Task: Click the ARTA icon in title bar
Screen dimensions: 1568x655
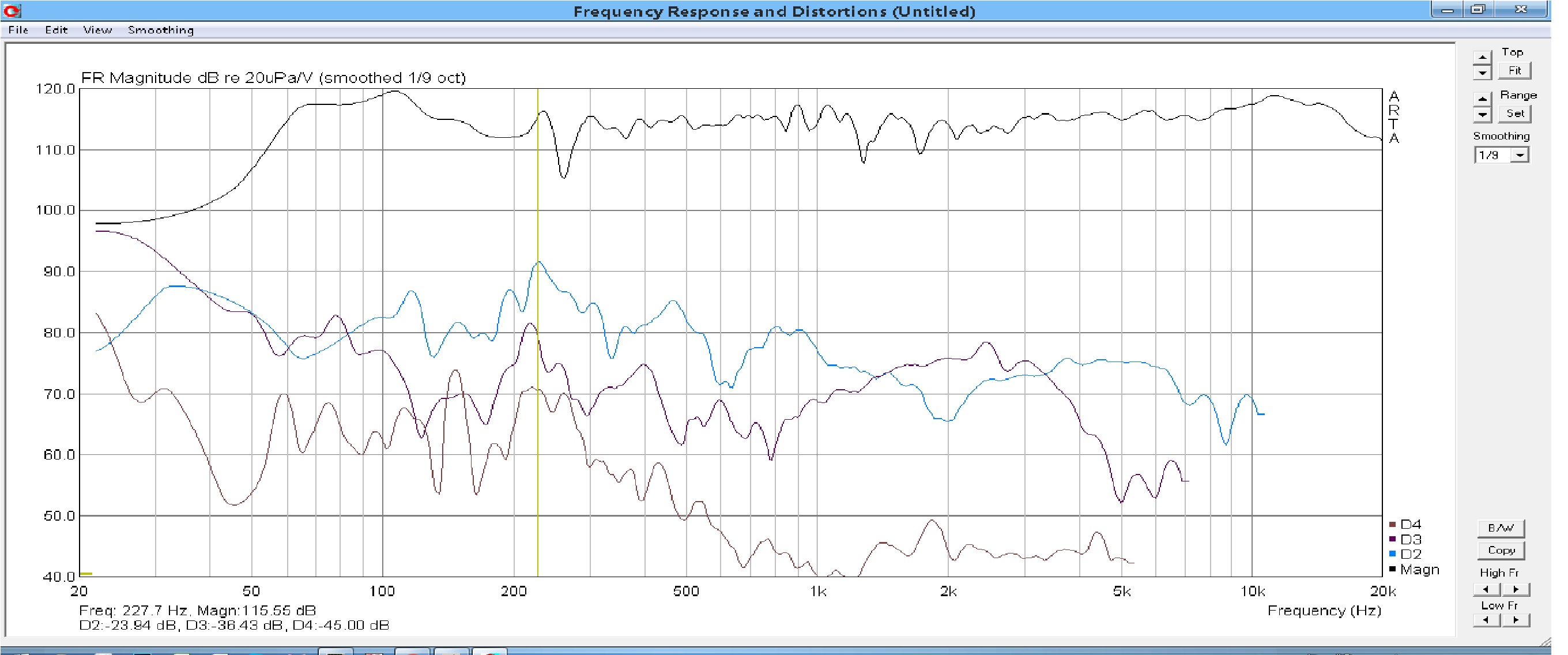Action: click(x=12, y=10)
